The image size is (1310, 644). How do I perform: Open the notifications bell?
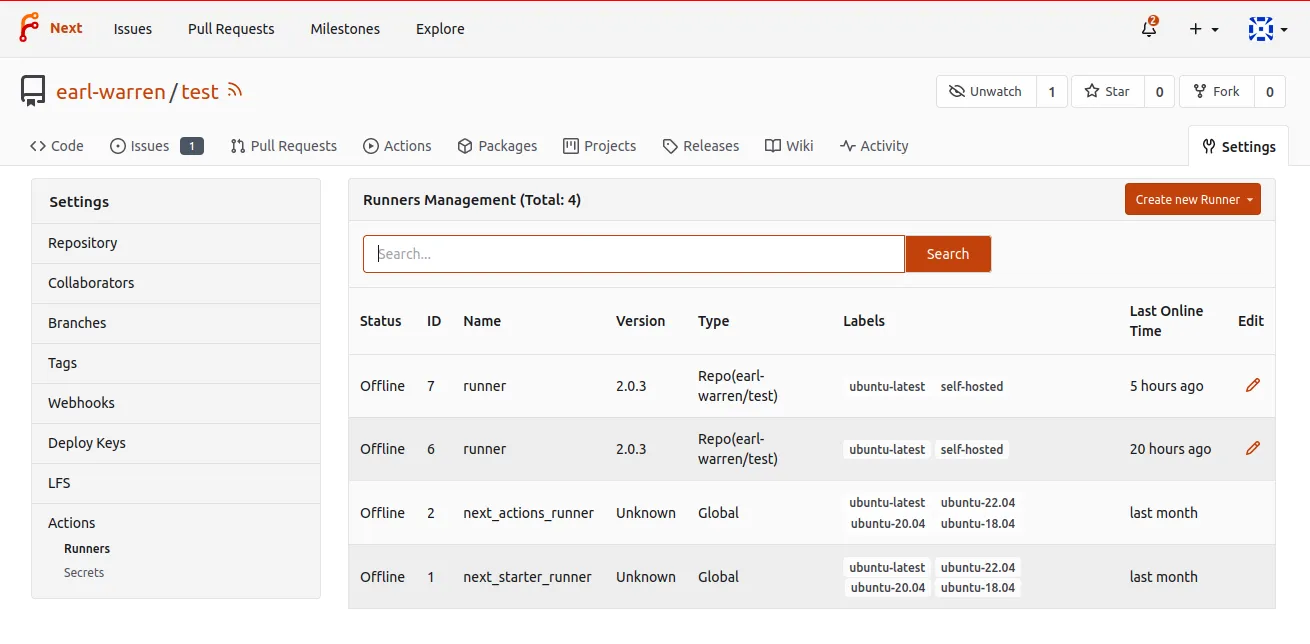coord(1149,29)
